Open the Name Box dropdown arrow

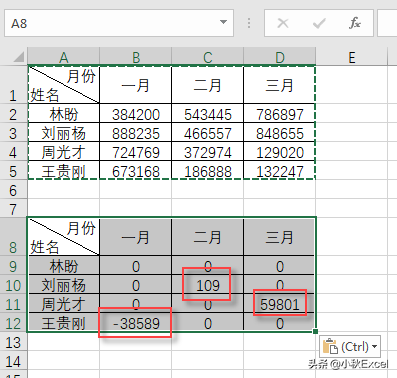223,23
